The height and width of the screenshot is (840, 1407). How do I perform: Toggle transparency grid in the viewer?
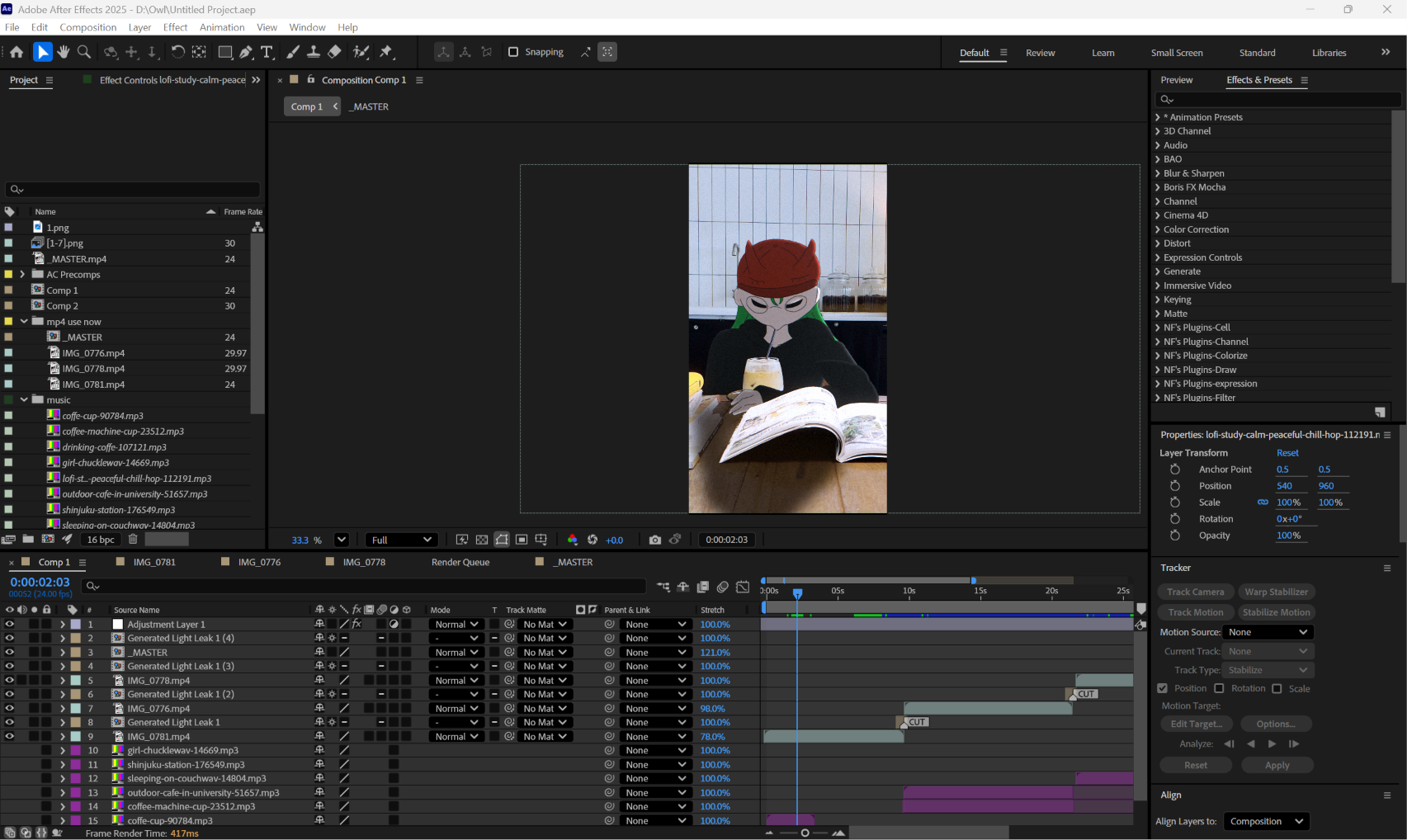482,540
